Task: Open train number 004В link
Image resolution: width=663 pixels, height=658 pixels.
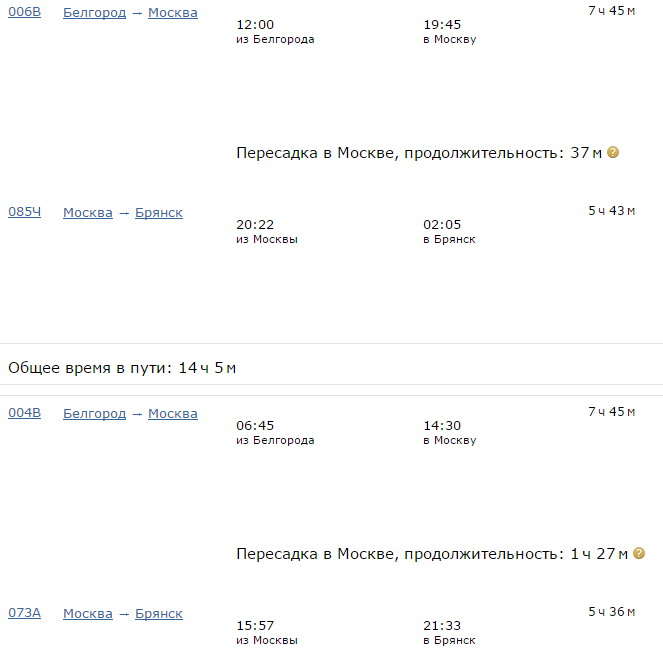Action: (x=25, y=413)
